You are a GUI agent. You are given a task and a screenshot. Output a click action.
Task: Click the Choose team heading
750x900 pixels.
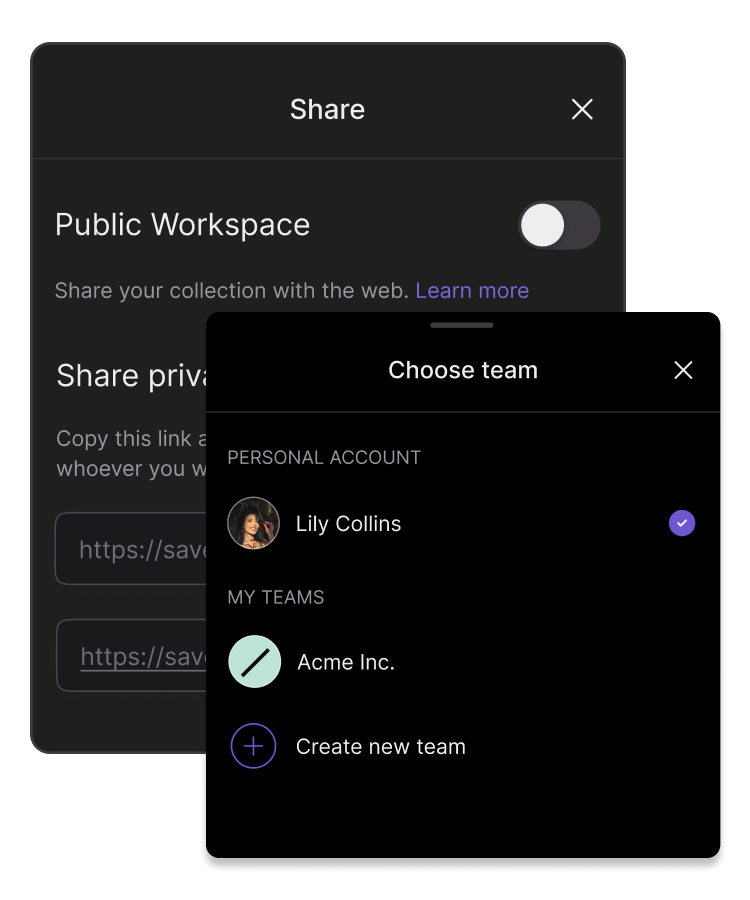463,371
